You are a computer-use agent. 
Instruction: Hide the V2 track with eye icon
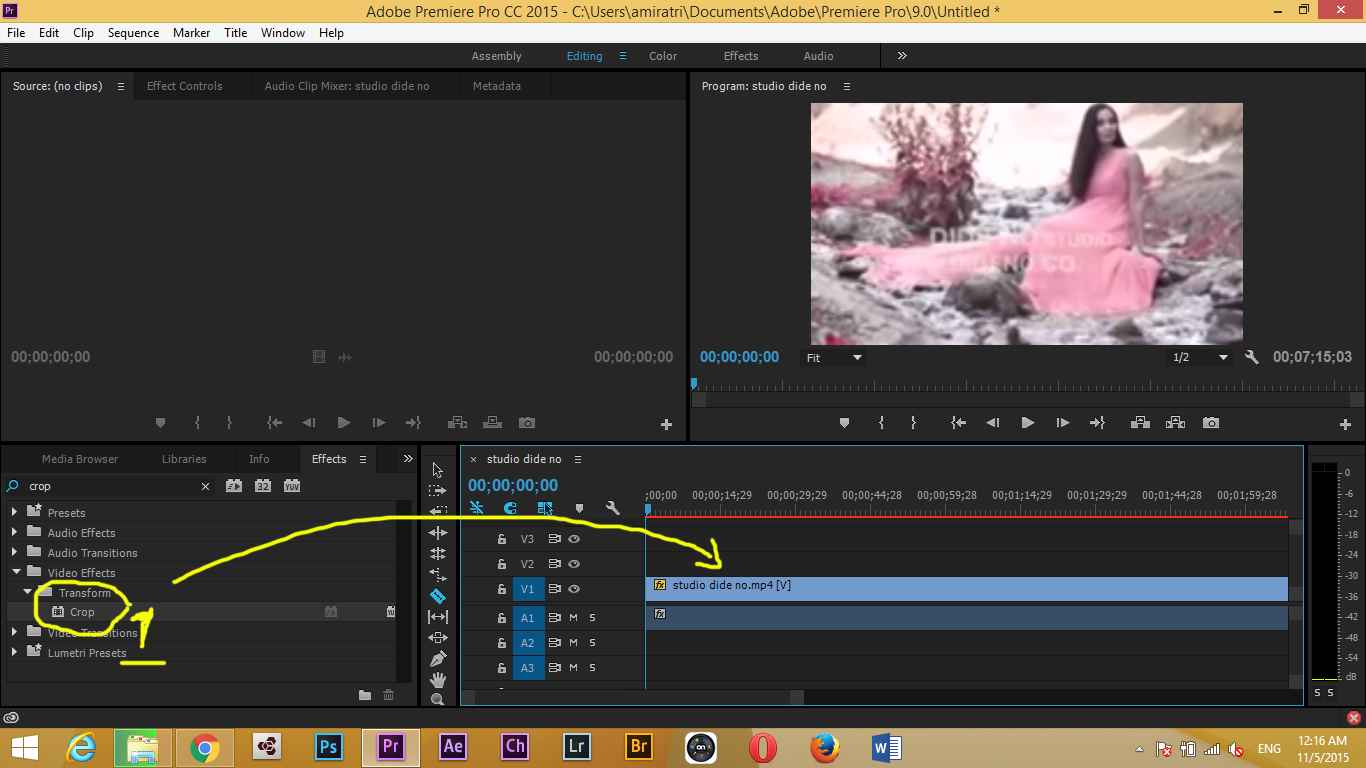574,564
